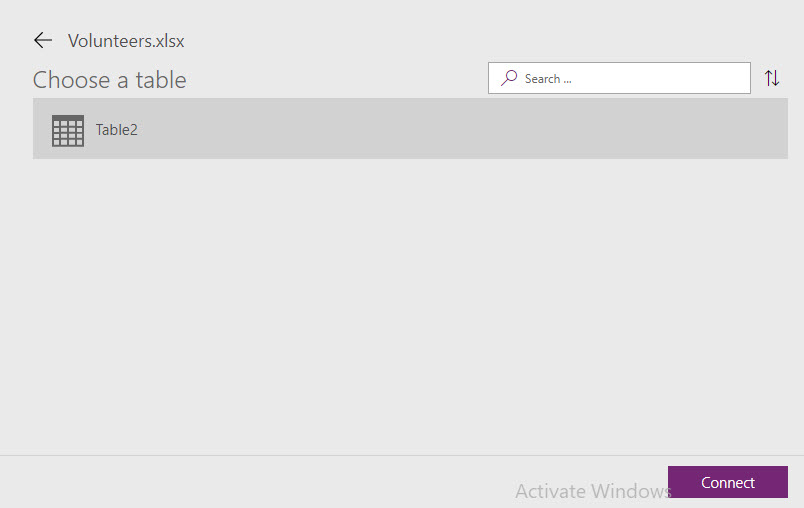Click the purple Connect button at the bottom
The width and height of the screenshot is (804, 508).
tap(727, 482)
